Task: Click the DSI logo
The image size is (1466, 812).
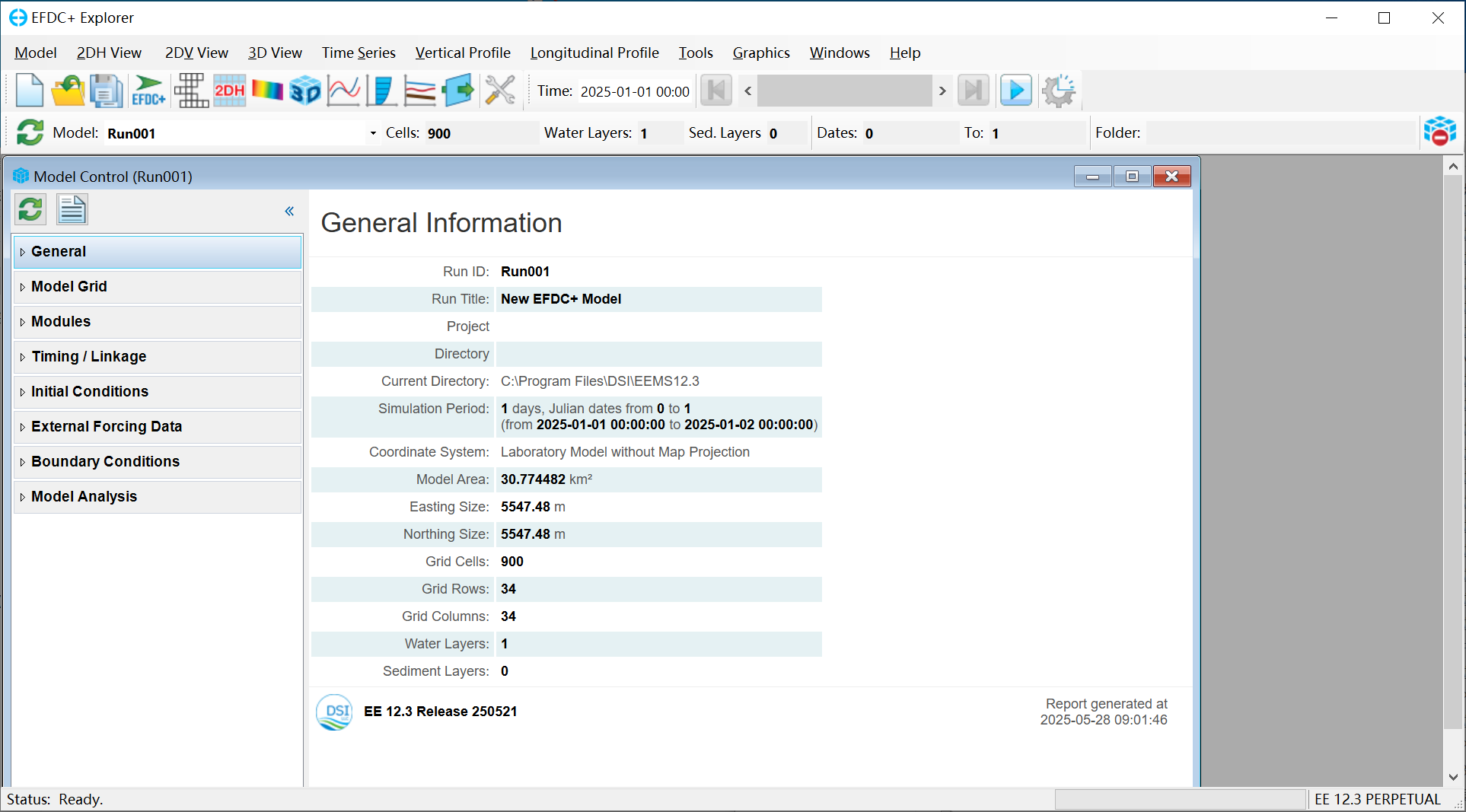Action: pyautogui.click(x=334, y=712)
